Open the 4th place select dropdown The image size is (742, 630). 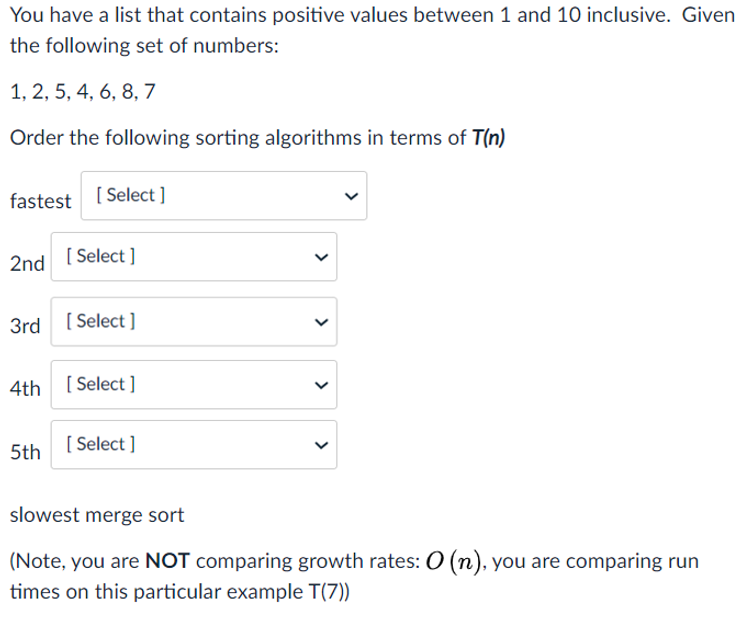[x=194, y=384]
